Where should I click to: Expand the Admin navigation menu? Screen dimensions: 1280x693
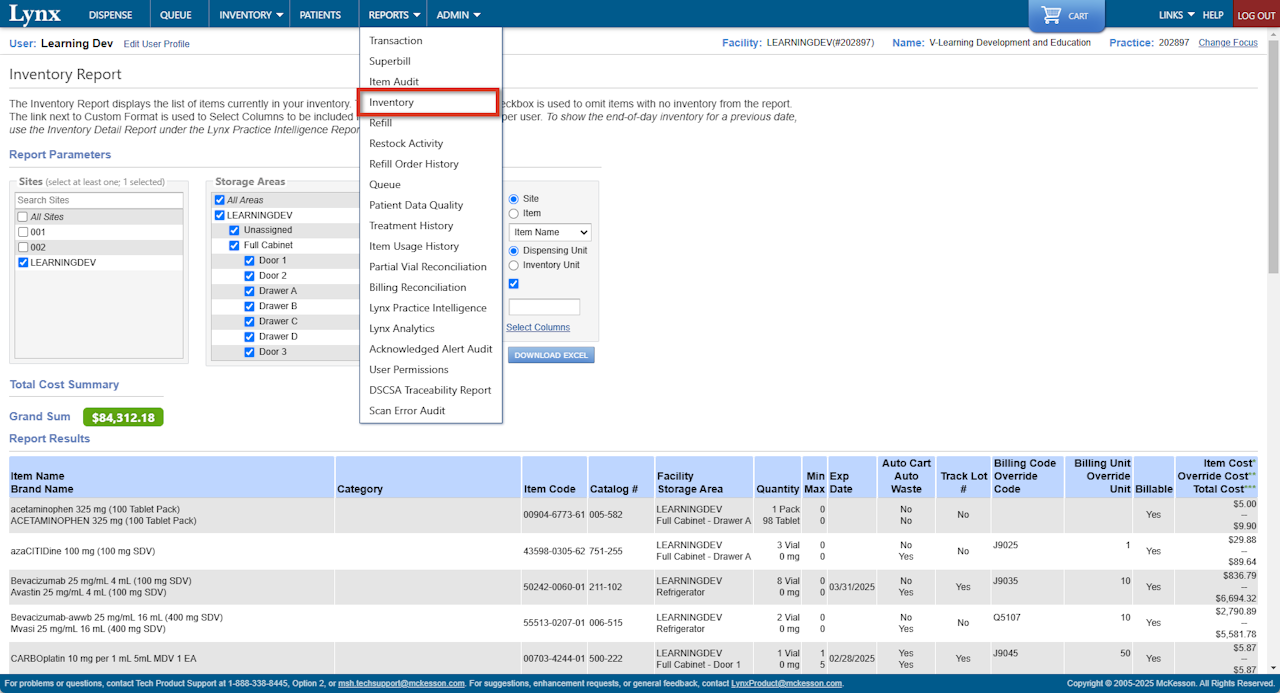(x=458, y=15)
